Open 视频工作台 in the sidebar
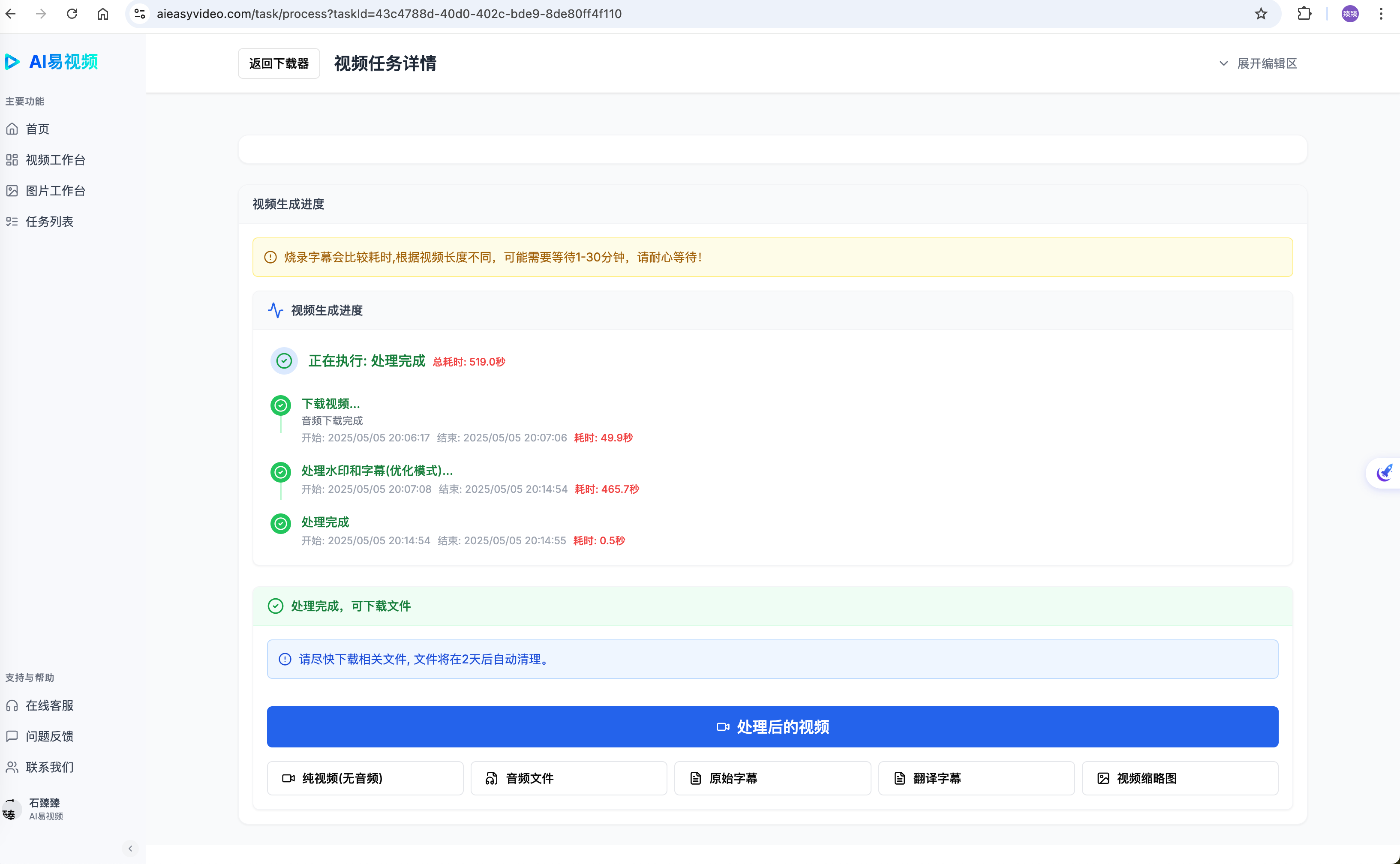 tap(55, 160)
